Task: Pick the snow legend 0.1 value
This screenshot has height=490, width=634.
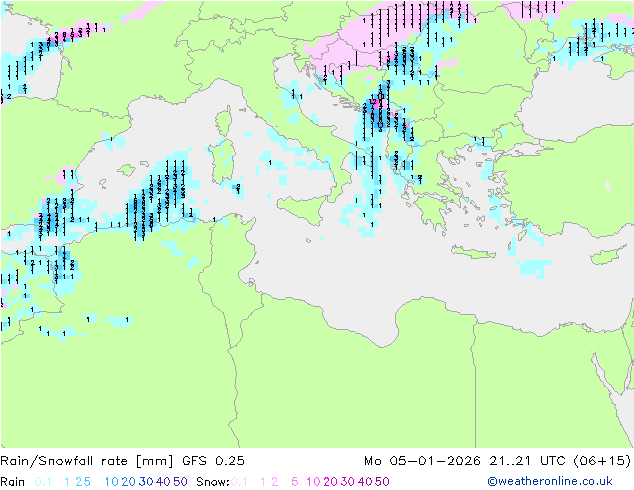Action: 239,482
